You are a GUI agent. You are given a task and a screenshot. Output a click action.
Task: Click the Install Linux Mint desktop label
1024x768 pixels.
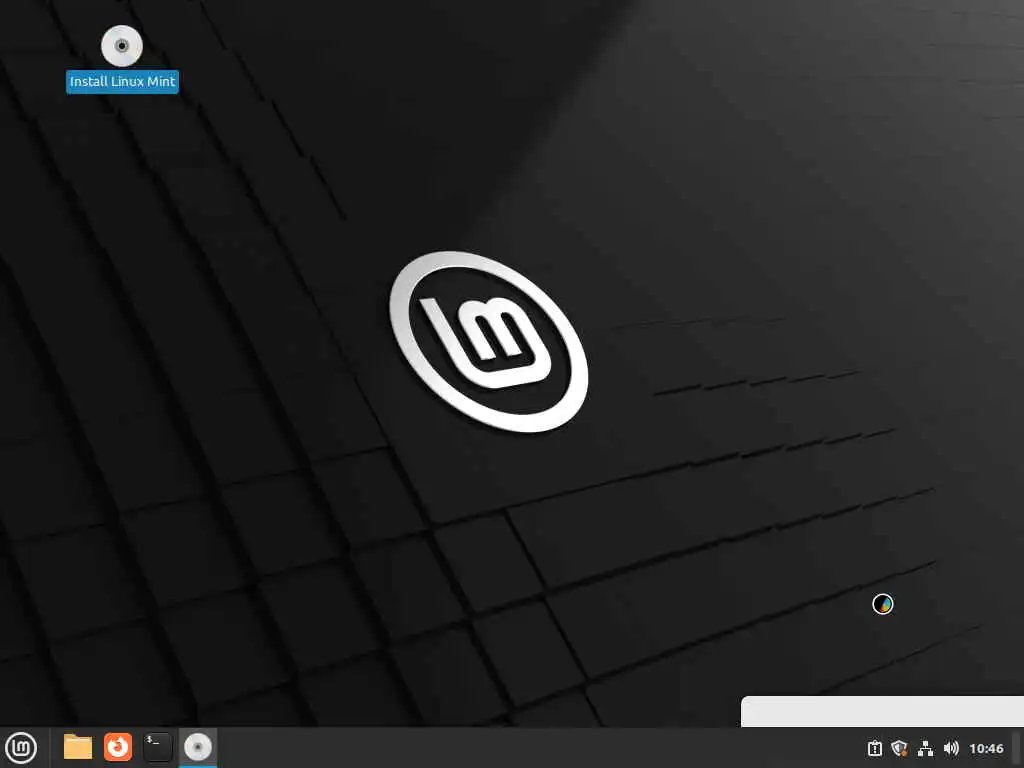click(x=122, y=82)
